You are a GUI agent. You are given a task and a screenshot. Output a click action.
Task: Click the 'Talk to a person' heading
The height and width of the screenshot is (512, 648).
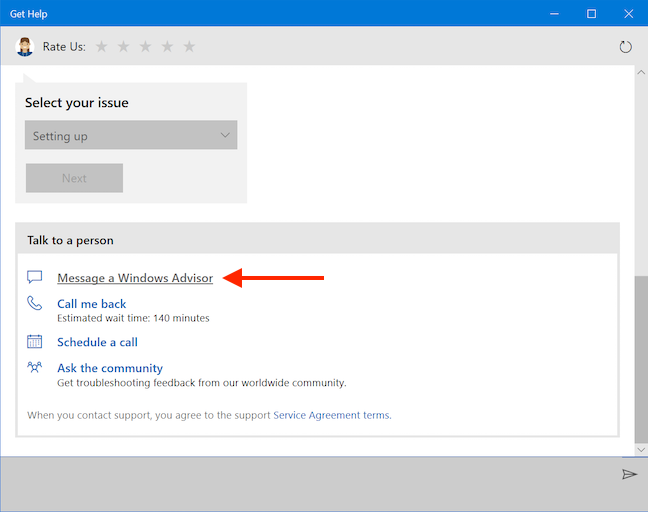(x=70, y=241)
